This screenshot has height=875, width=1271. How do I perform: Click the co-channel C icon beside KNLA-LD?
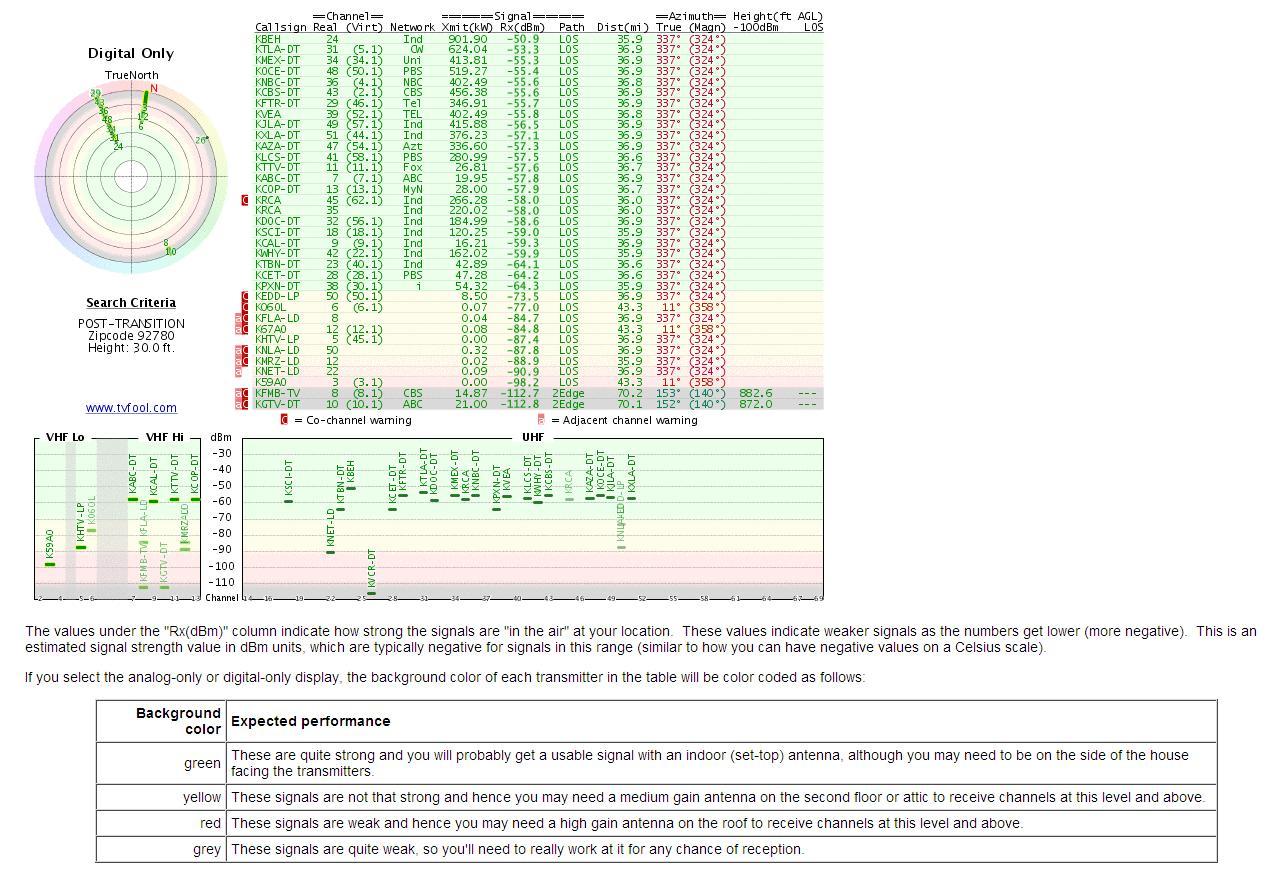coord(246,350)
